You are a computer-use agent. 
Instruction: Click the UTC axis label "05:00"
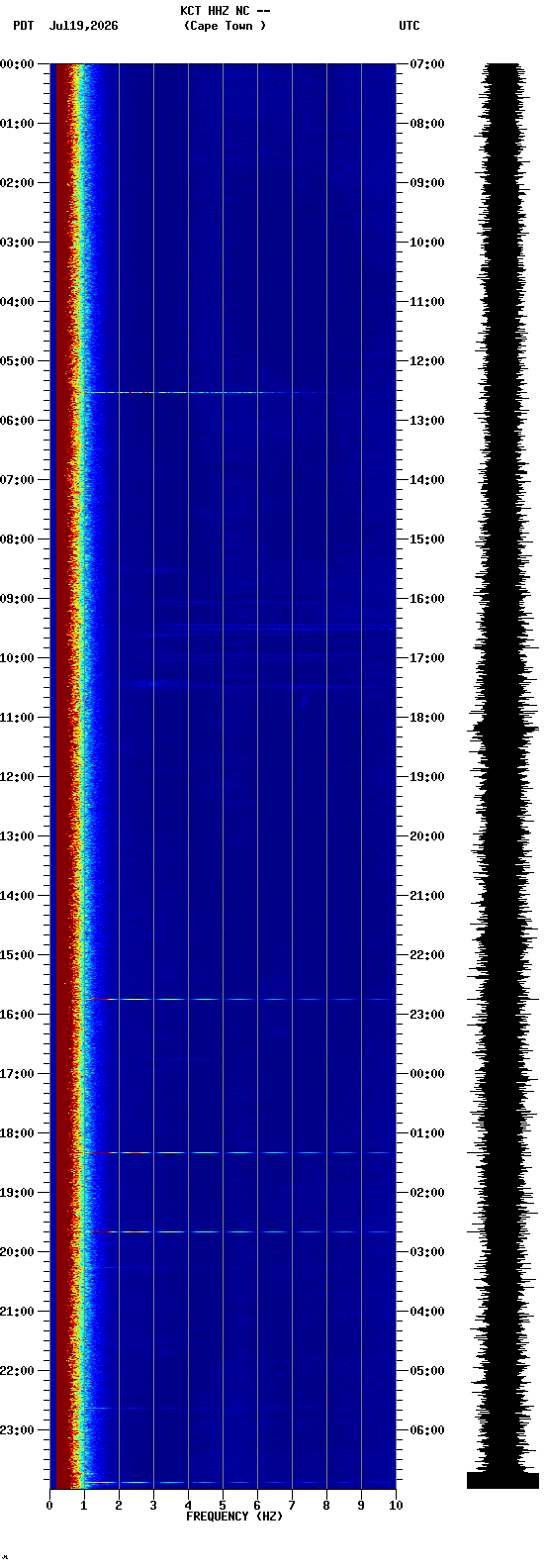[427, 1371]
